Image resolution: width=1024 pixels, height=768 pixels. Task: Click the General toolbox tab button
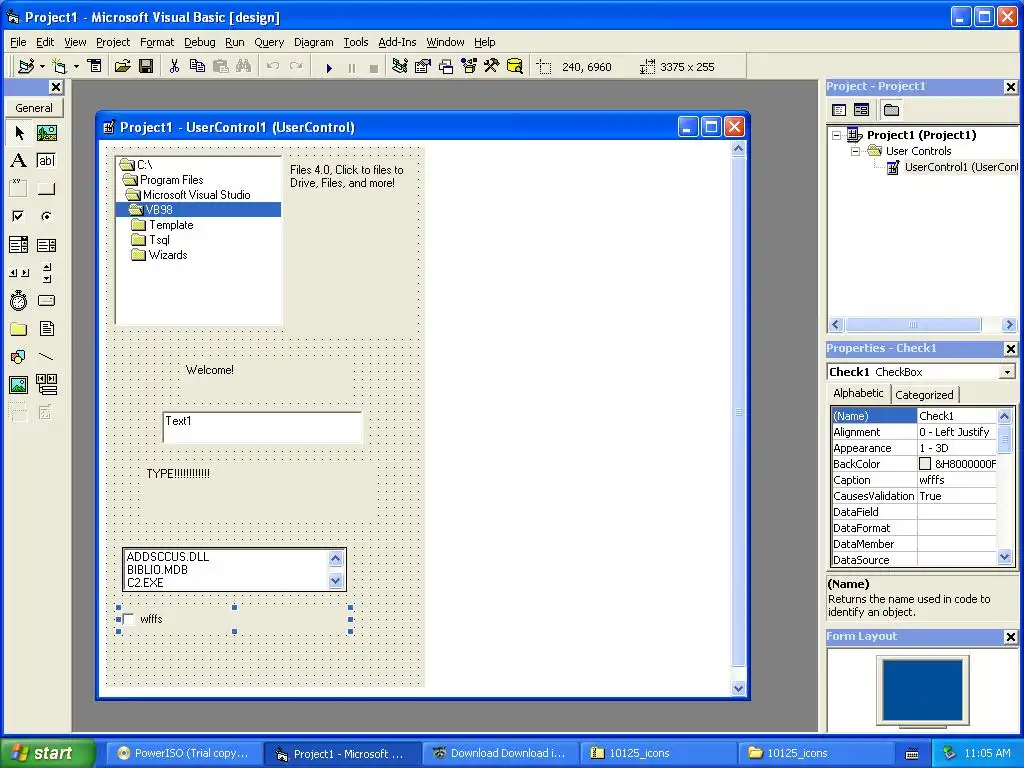pos(34,108)
